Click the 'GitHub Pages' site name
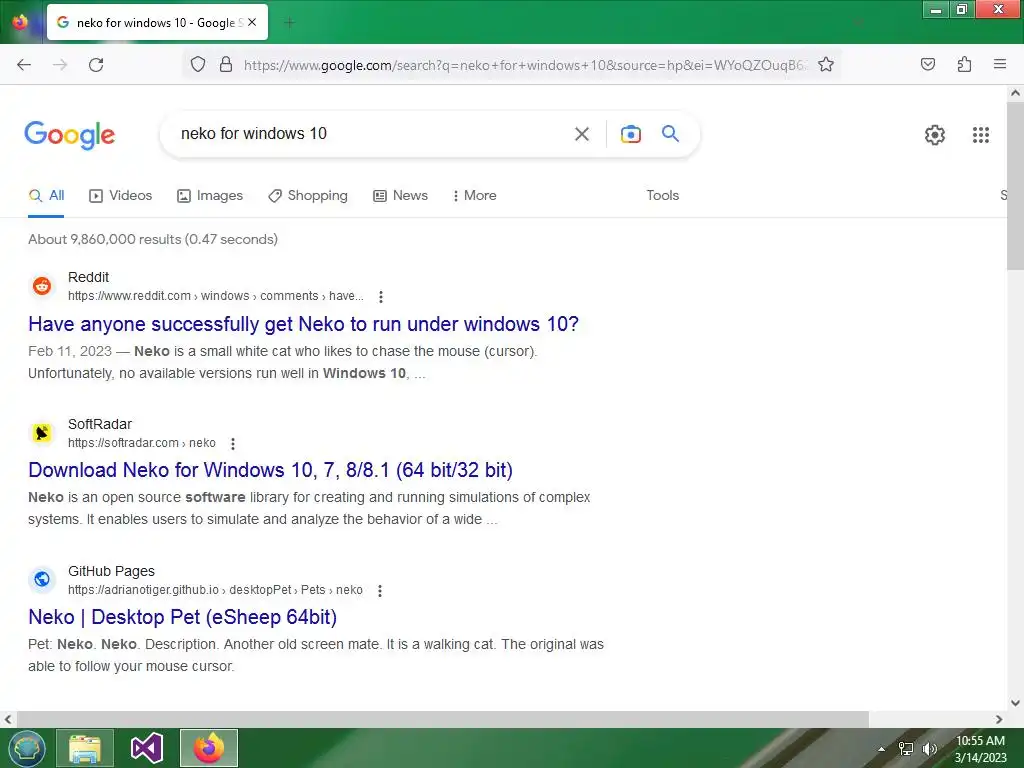 (112, 571)
